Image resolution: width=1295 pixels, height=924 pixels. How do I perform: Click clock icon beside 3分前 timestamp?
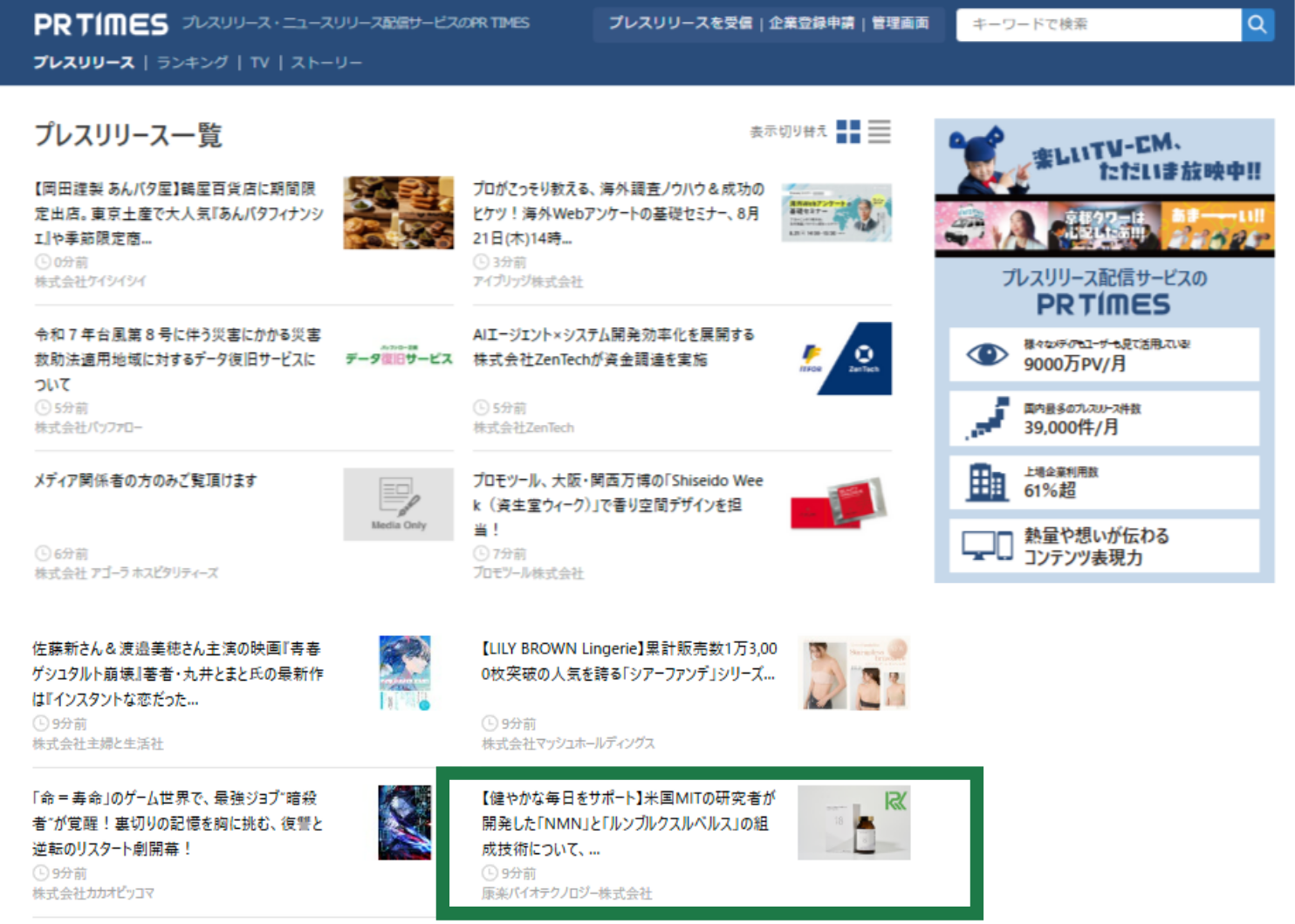tap(481, 262)
